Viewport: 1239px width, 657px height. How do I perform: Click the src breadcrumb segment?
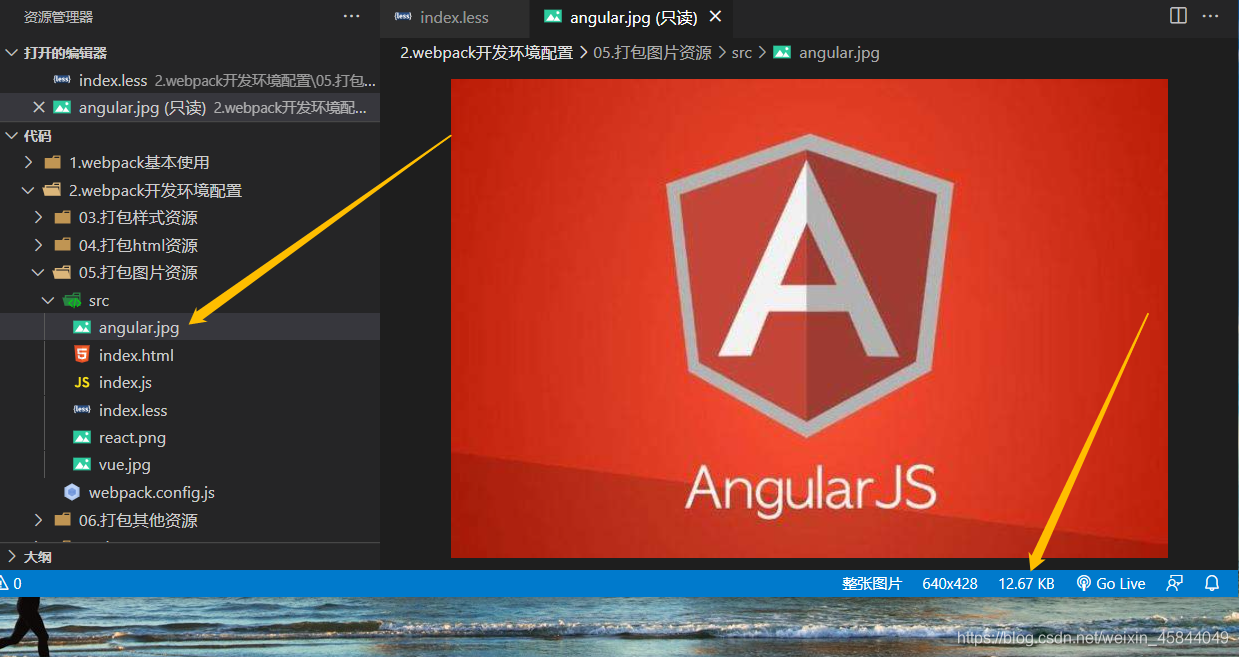point(741,53)
